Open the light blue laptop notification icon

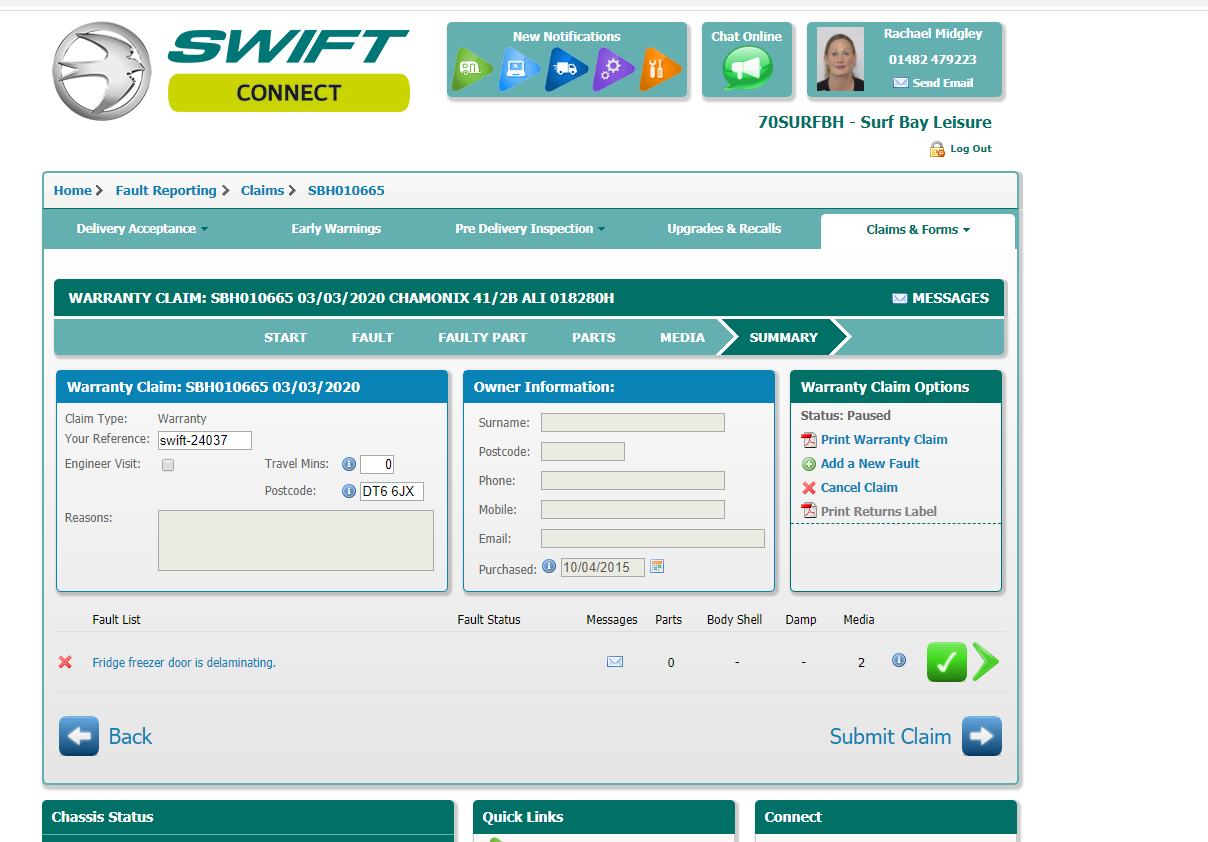click(518, 69)
